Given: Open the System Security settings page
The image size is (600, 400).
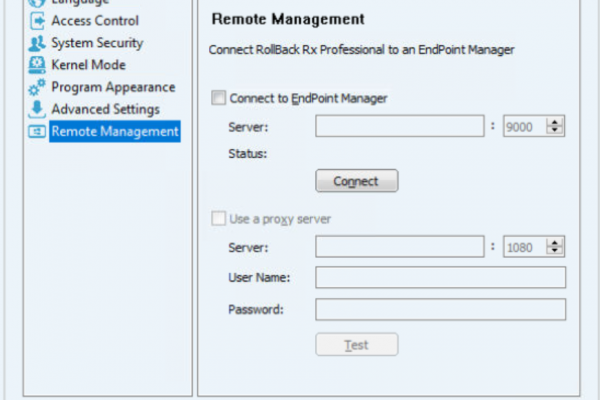Looking at the screenshot, I should 97,43.
